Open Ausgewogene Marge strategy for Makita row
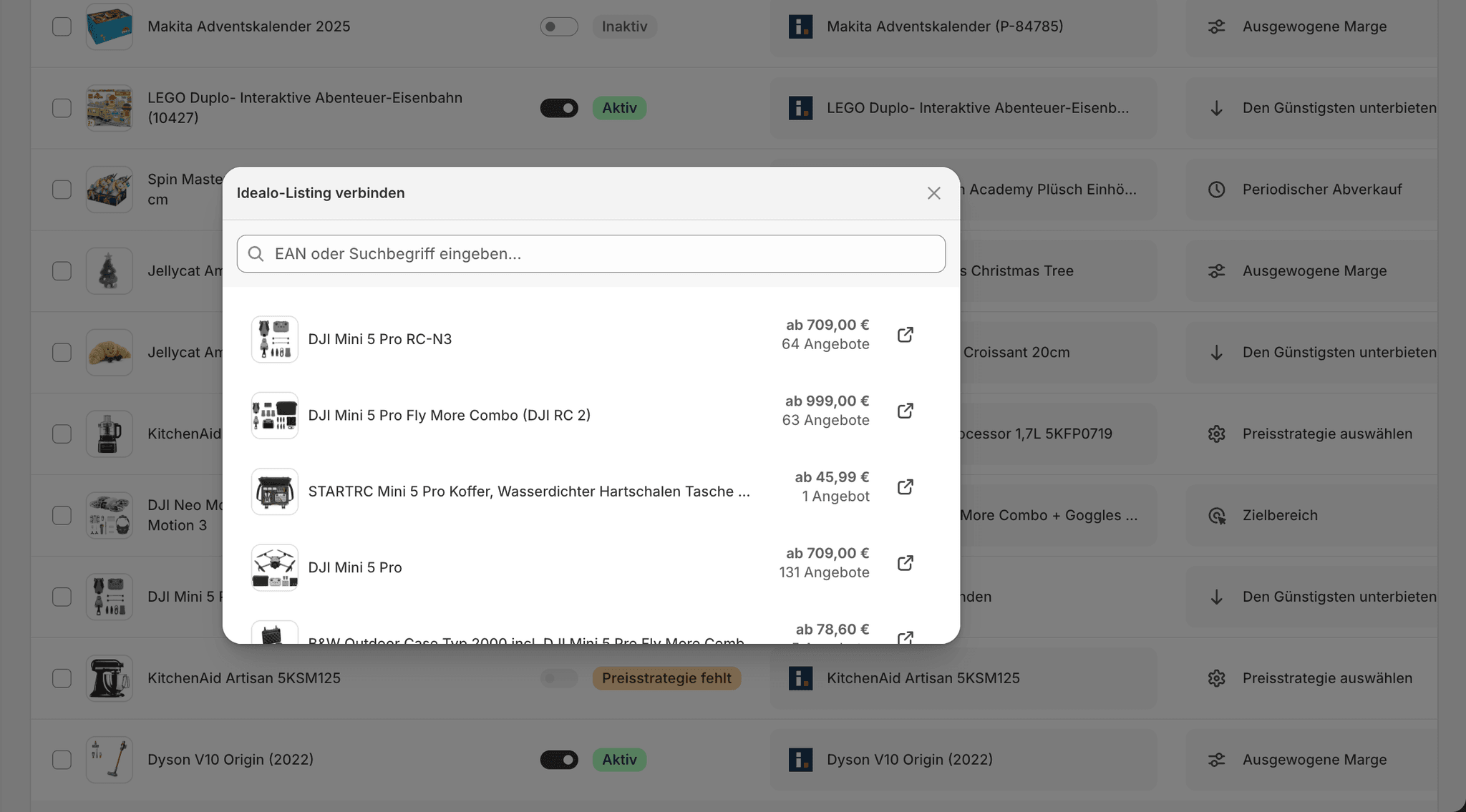Screen dimensions: 1466x812 click(x=1311, y=26)
